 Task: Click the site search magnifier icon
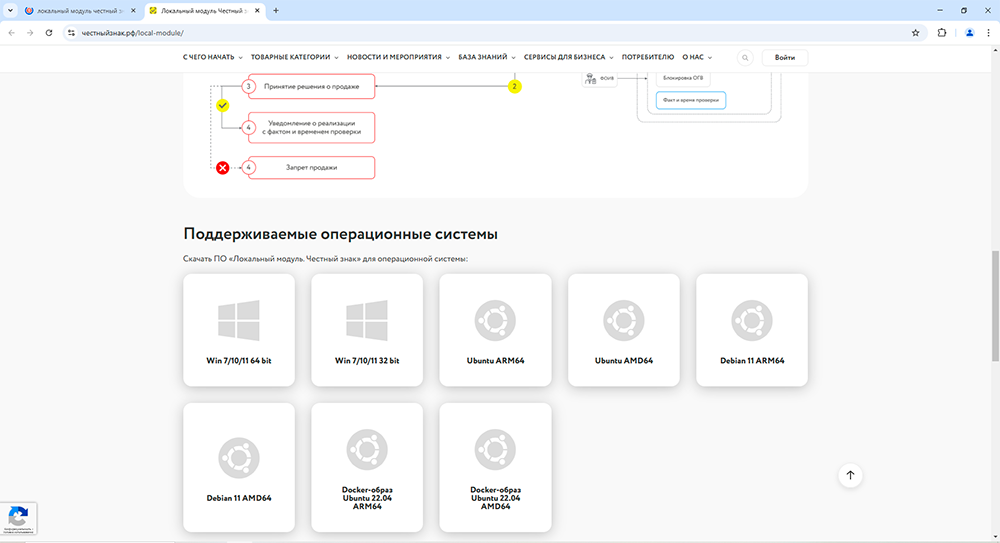click(x=745, y=58)
